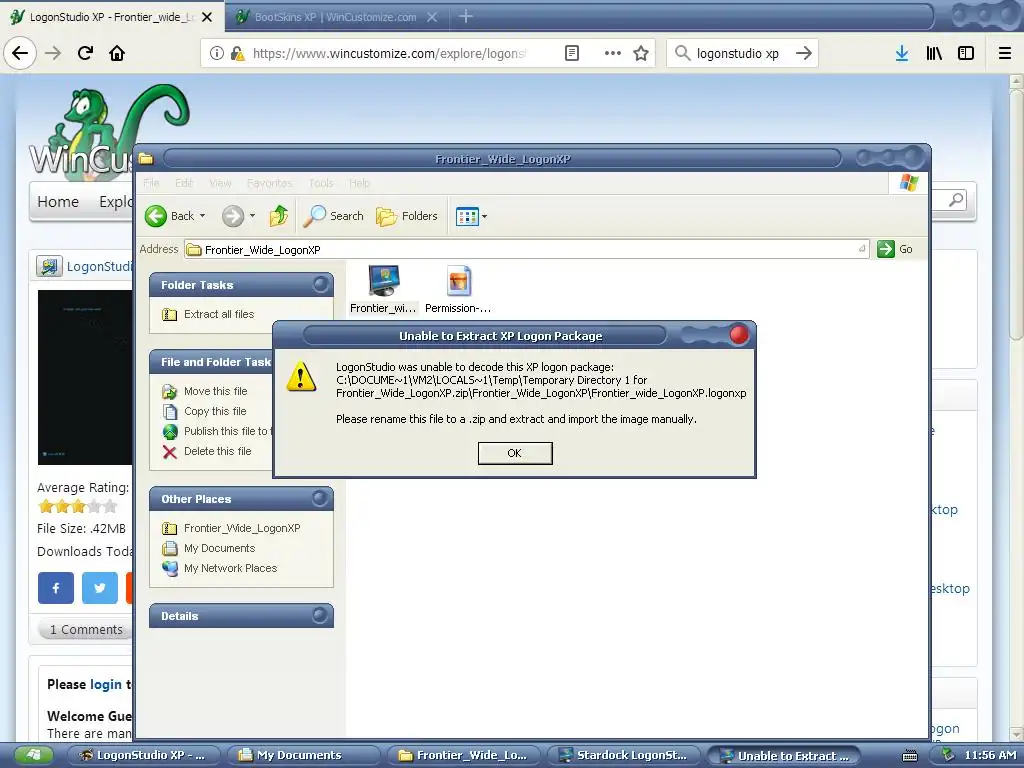
Task: Toggle the Folders pane button
Action: pos(406,216)
